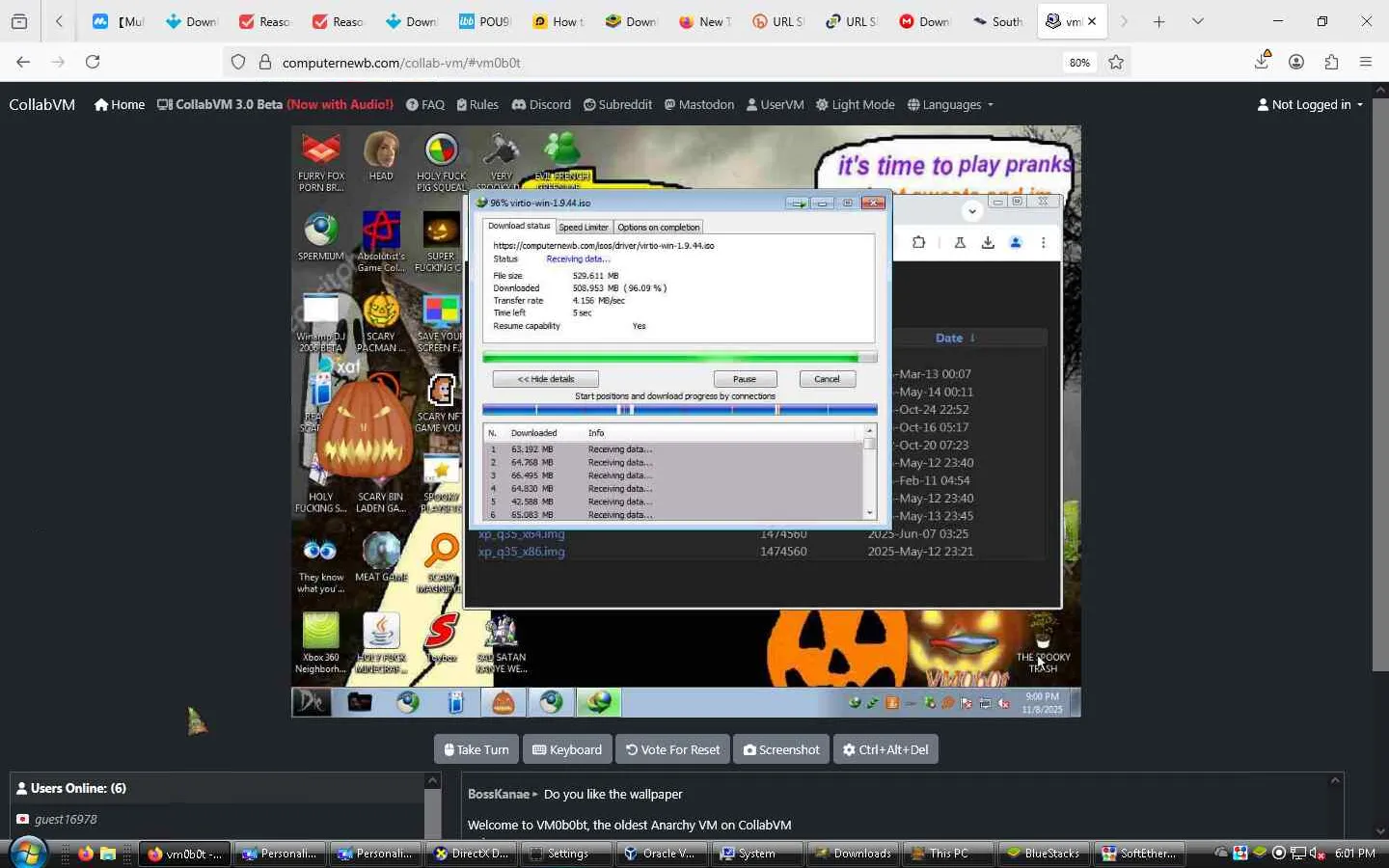This screenshot has height=868, width=1389.
Task: Switch to the South browser tab
Action: pos(998,21)
